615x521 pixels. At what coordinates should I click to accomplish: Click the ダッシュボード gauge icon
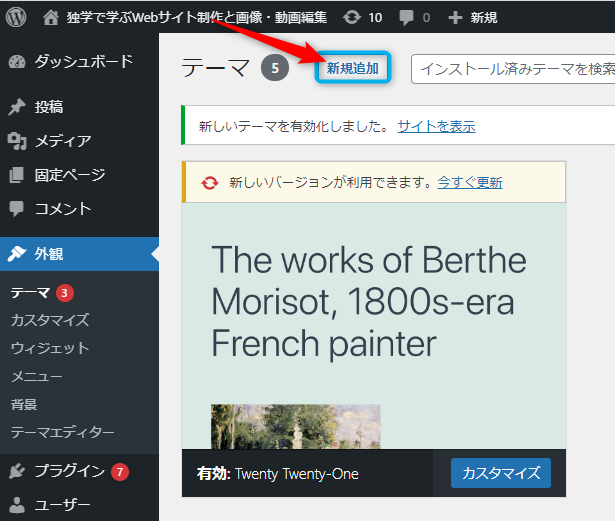(x=16, y=62)
